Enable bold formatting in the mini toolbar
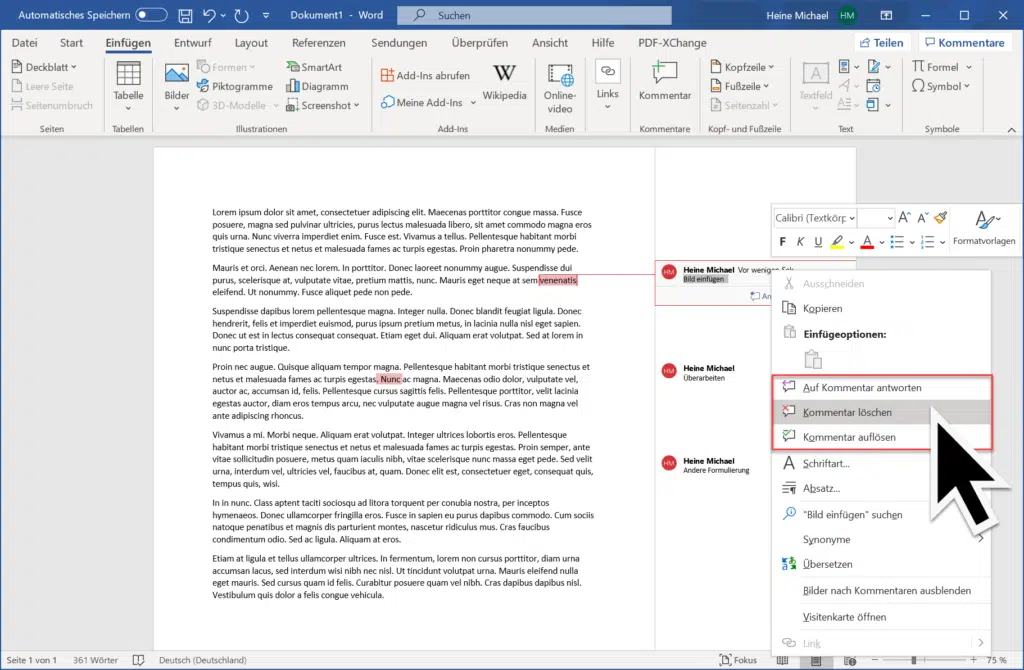The width and height of the screenshot is (1024, 670). (783, 241)
